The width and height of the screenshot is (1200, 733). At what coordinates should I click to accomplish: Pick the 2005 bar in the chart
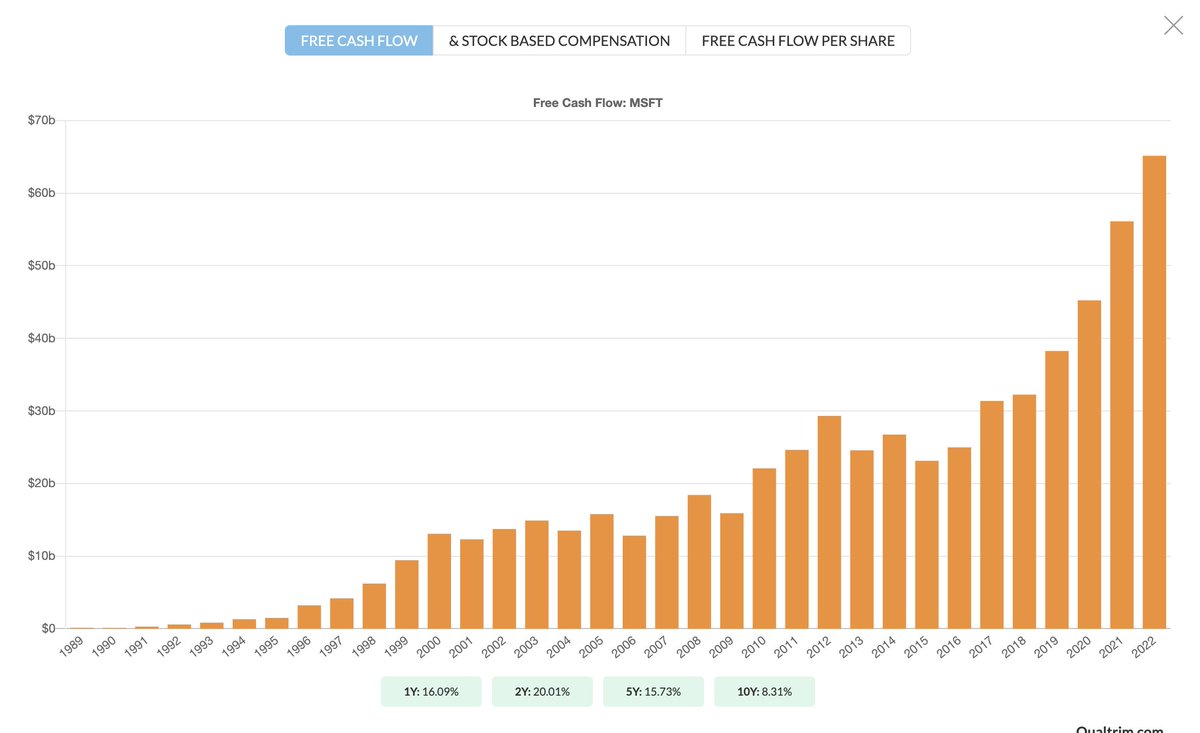click(602, 572)
